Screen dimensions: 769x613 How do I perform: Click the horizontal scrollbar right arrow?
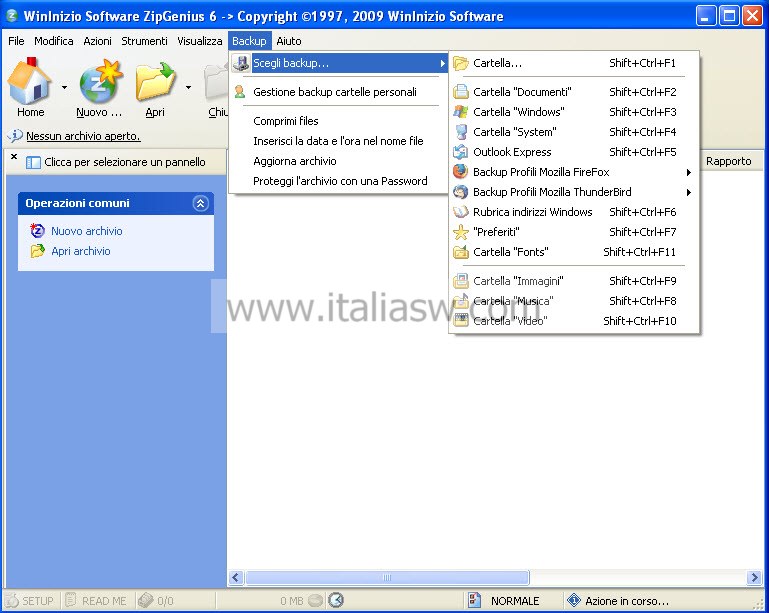754,577
